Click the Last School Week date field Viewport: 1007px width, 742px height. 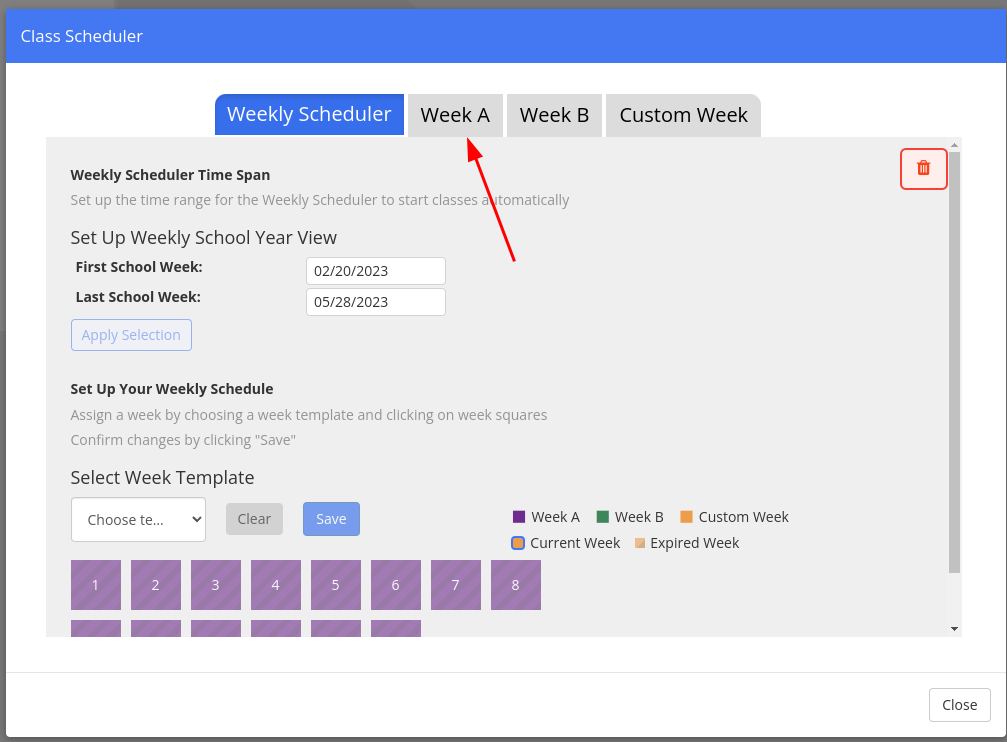376,302
